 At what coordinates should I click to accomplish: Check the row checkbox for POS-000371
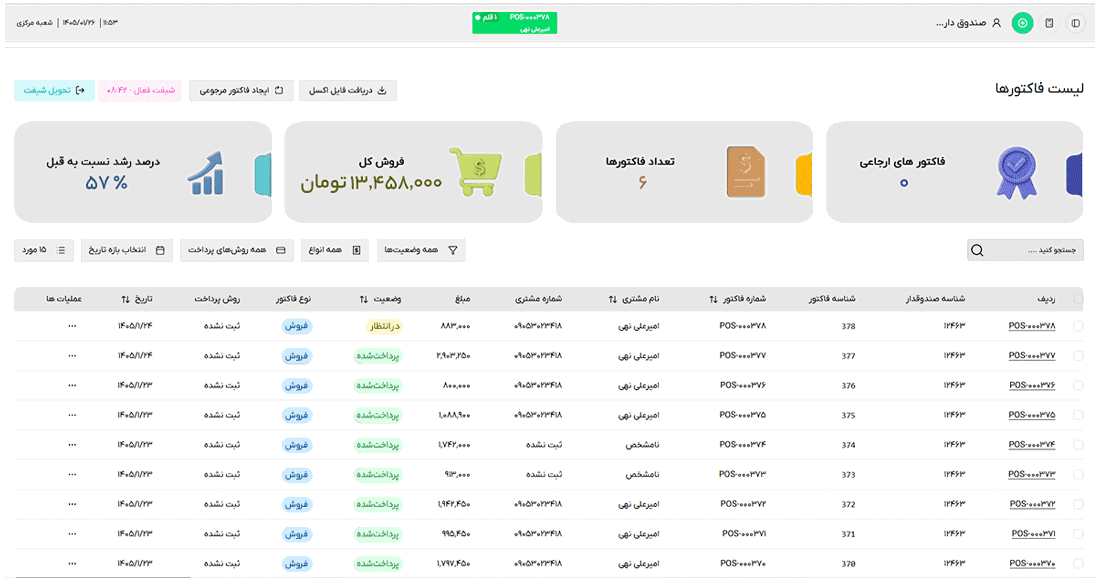(x=1078, y=534)
